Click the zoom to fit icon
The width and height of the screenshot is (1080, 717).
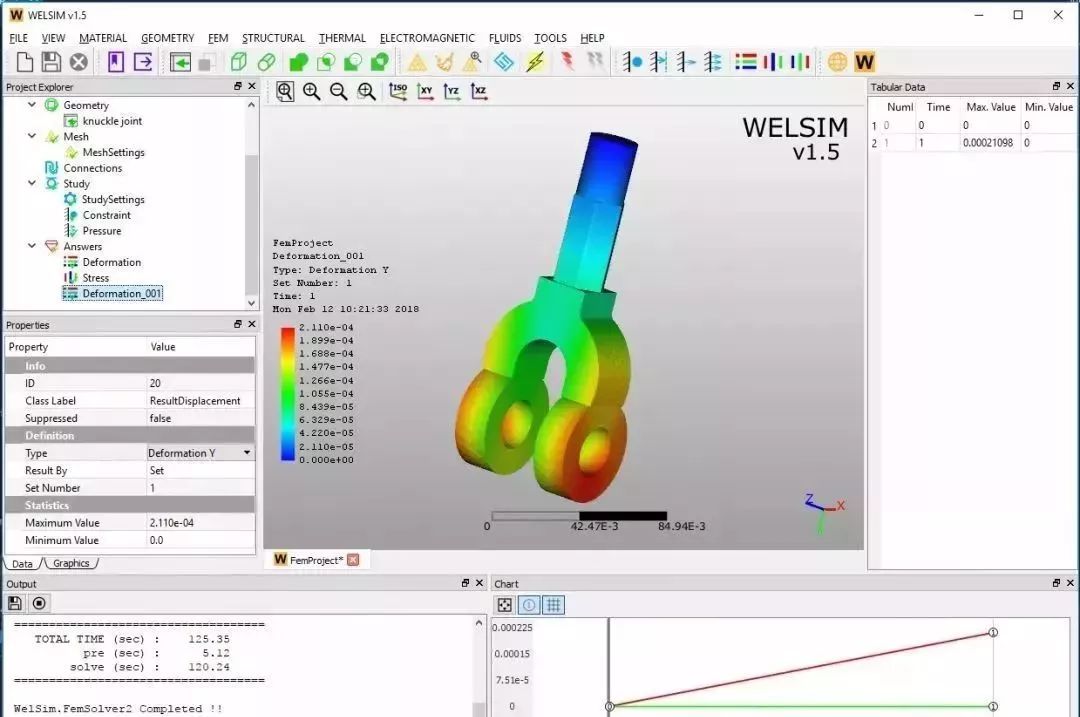tap(284, 91)
